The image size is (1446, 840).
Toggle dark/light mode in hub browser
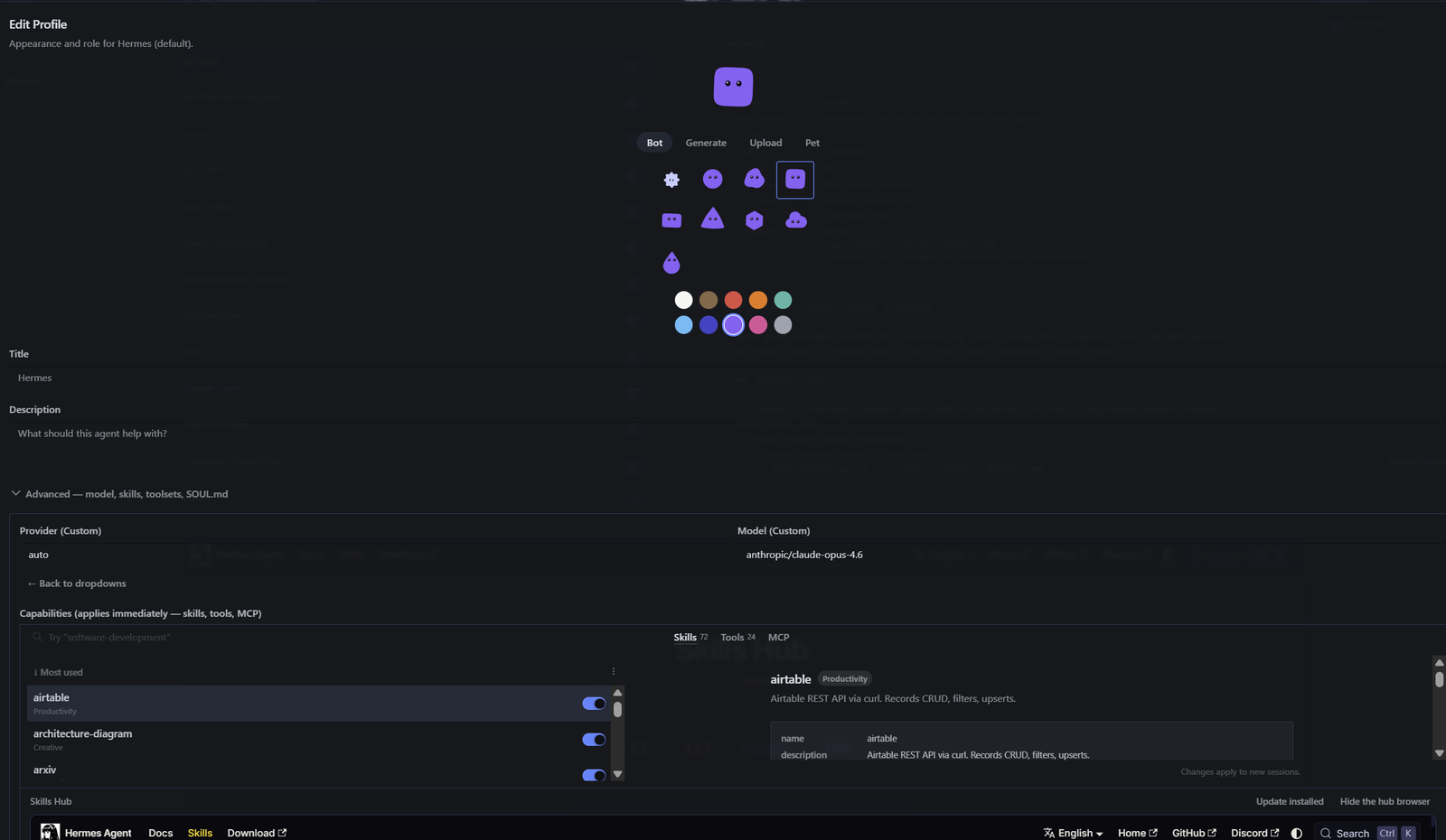(x=1297, y=833)
